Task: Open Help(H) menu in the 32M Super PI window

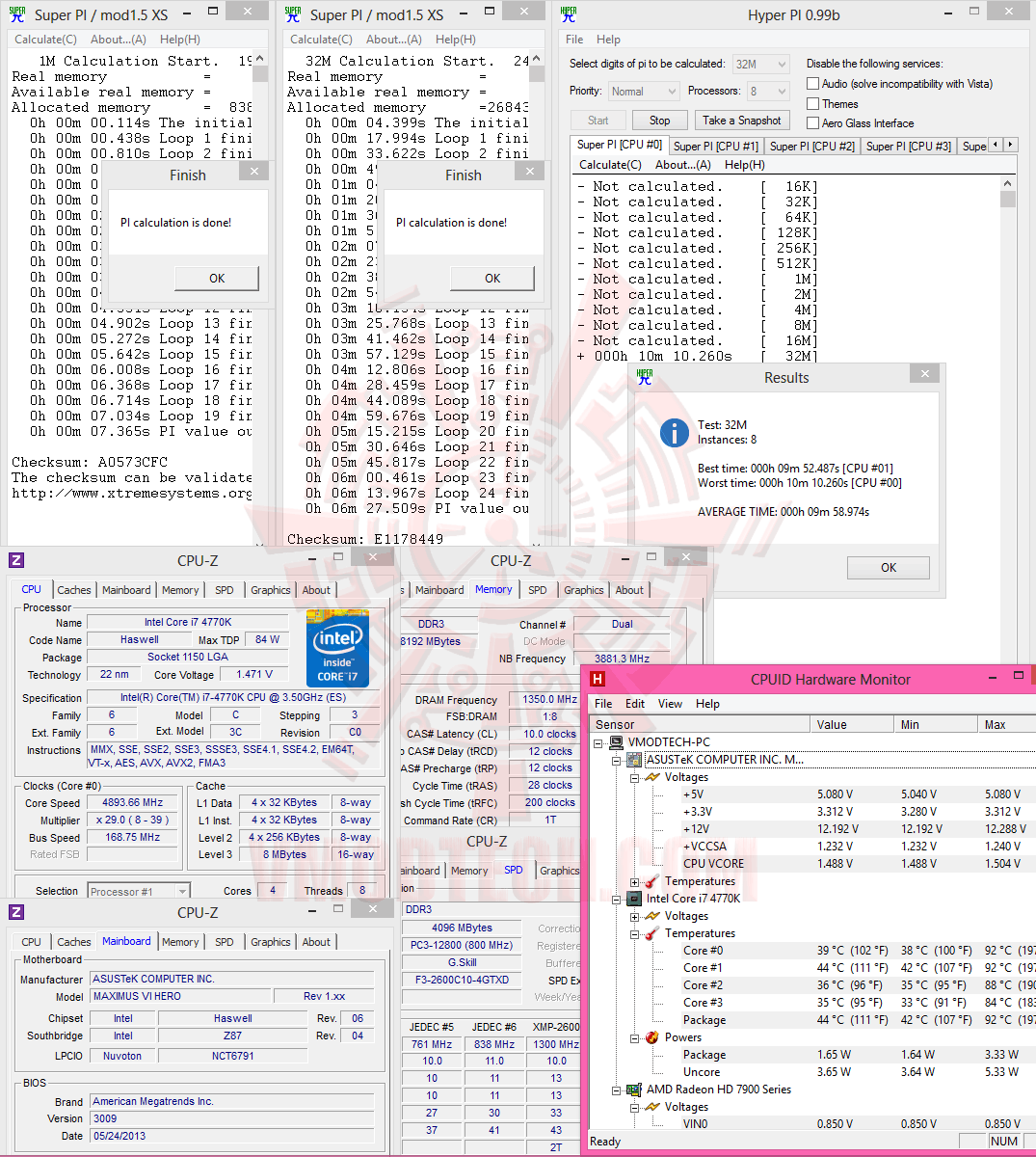Action: pyautogui.click(x=455, y=40)
